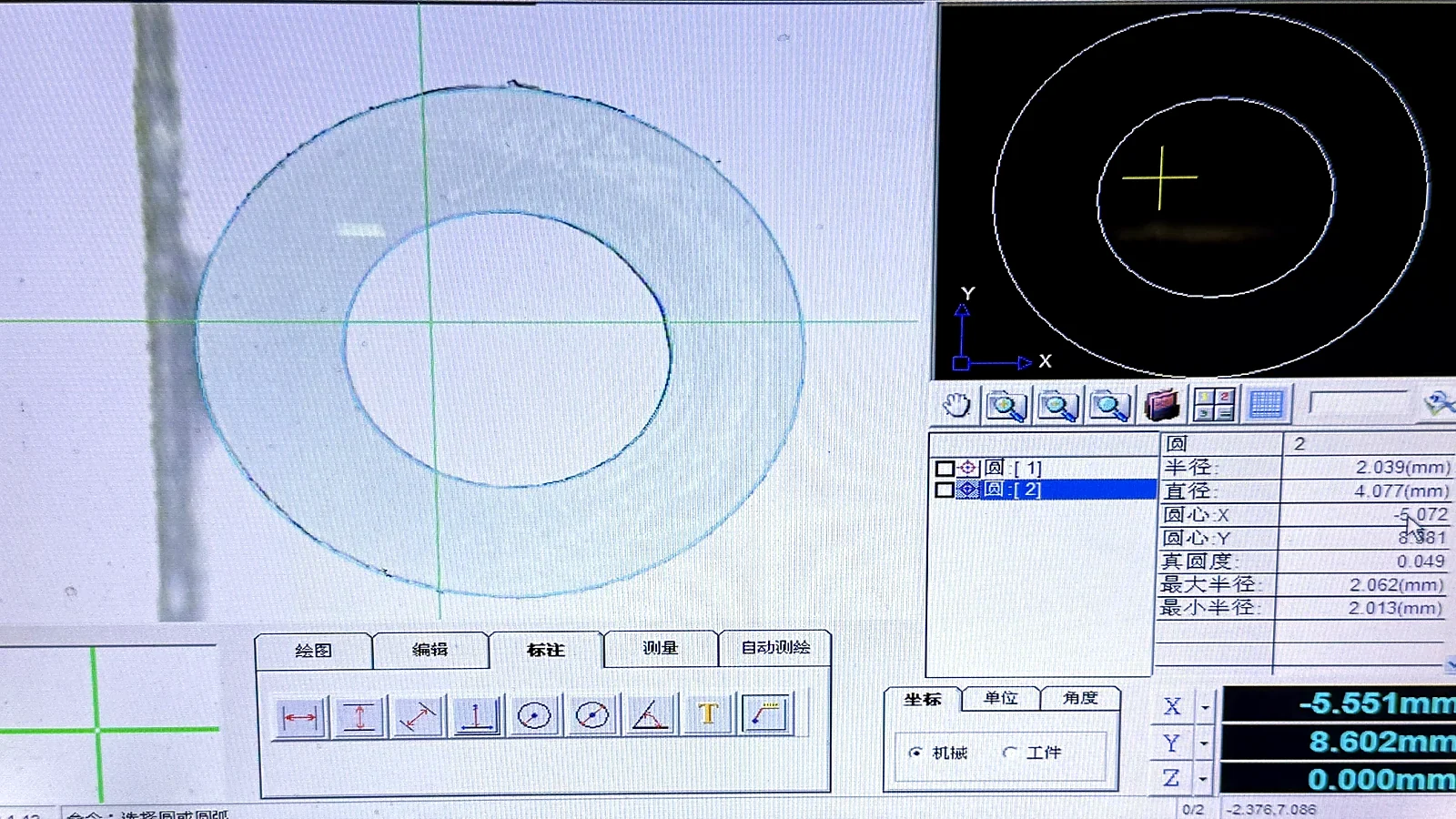Click the 圆心:Y label
This screenshot has width=1456, height=819.
[1196, 538]
